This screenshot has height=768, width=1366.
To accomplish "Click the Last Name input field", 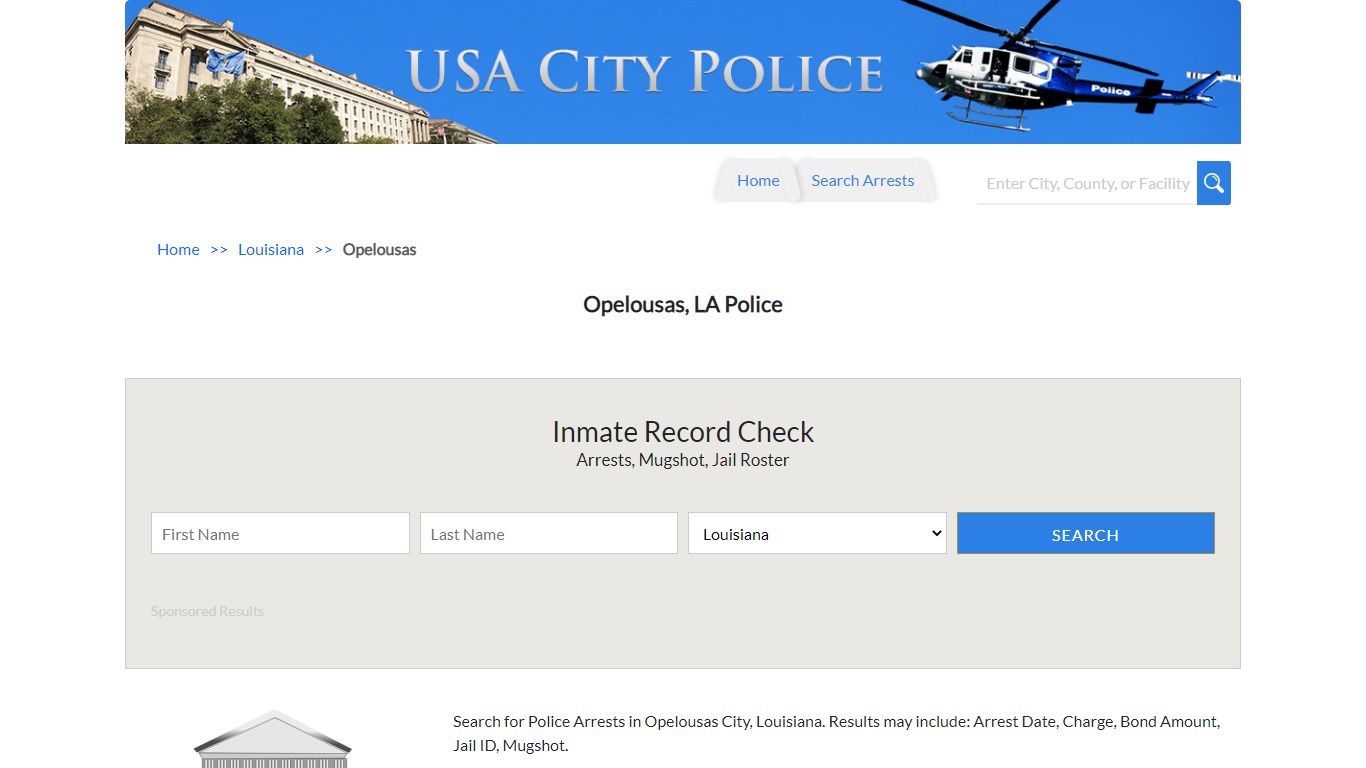I will (549, 533).
